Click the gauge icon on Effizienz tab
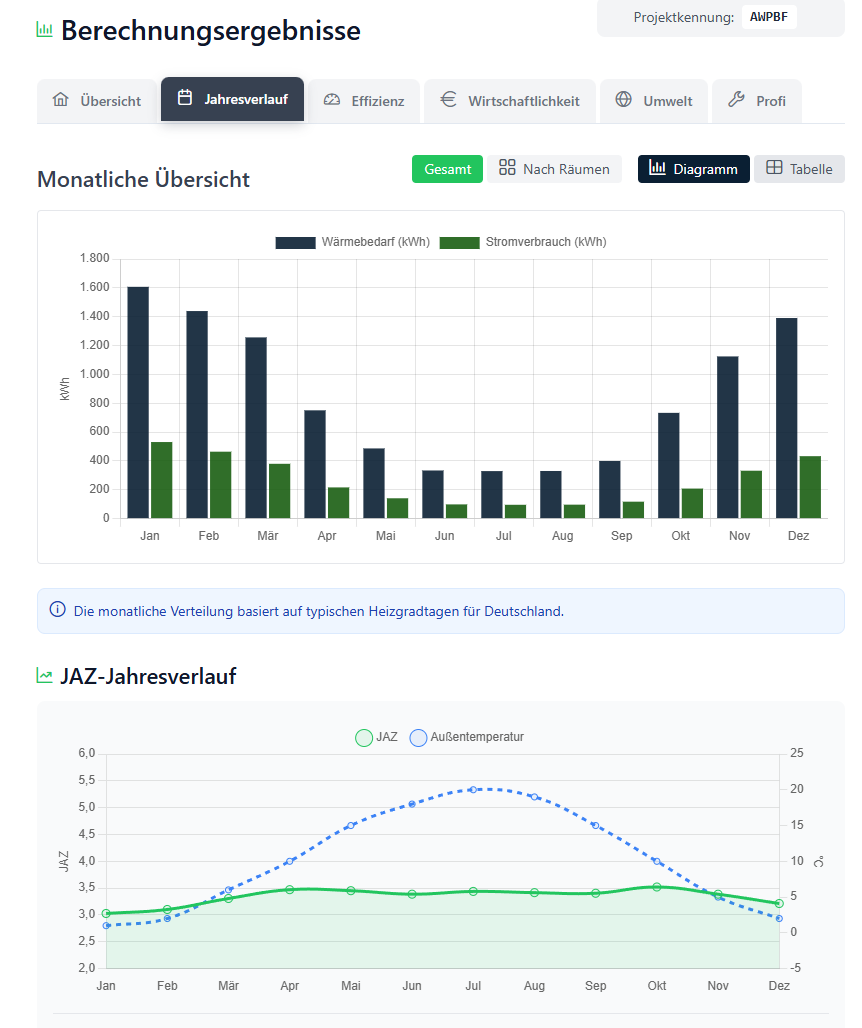This screenshot has width=862, height=1028. [x=332, y=100]
